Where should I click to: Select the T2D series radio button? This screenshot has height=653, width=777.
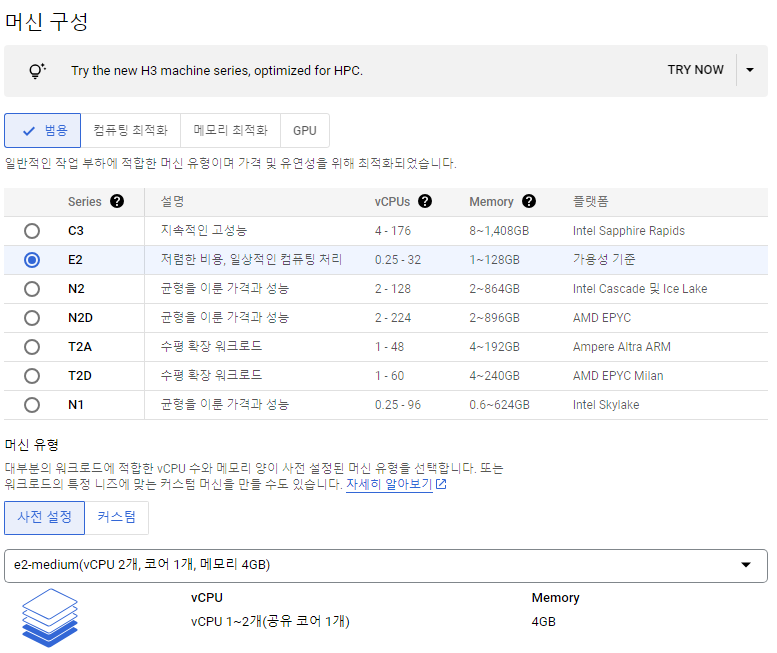(x=32, y=376)
